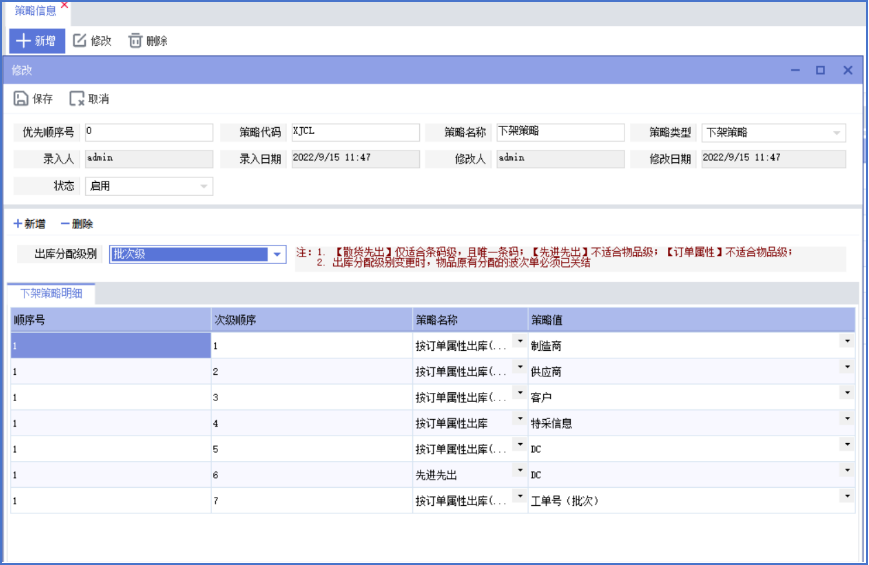Open the 策略值 dropdown for 工单号（批次） row

[x=847, y=496]
